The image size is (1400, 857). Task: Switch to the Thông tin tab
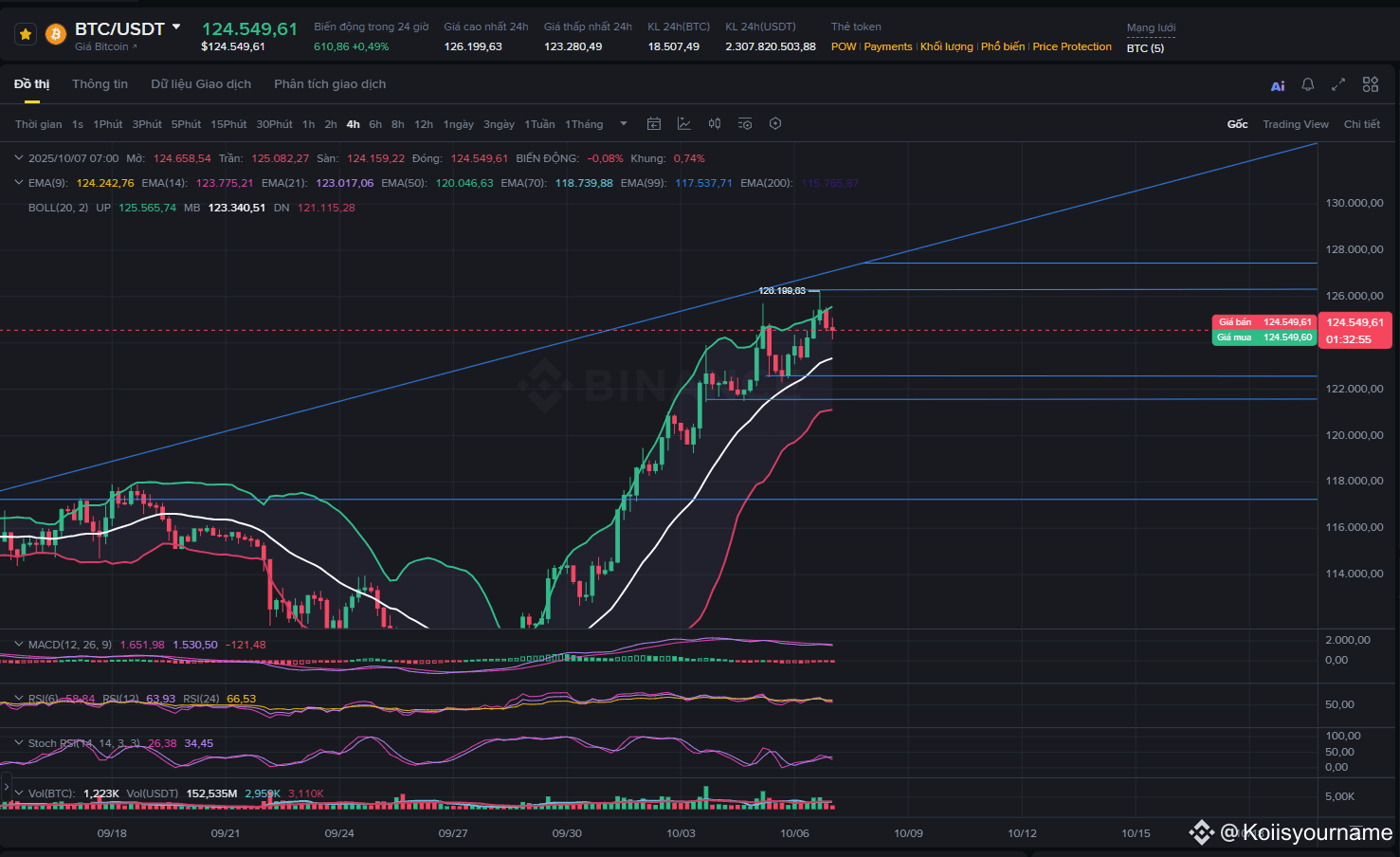pyautogui.click(x=100, y=84)
